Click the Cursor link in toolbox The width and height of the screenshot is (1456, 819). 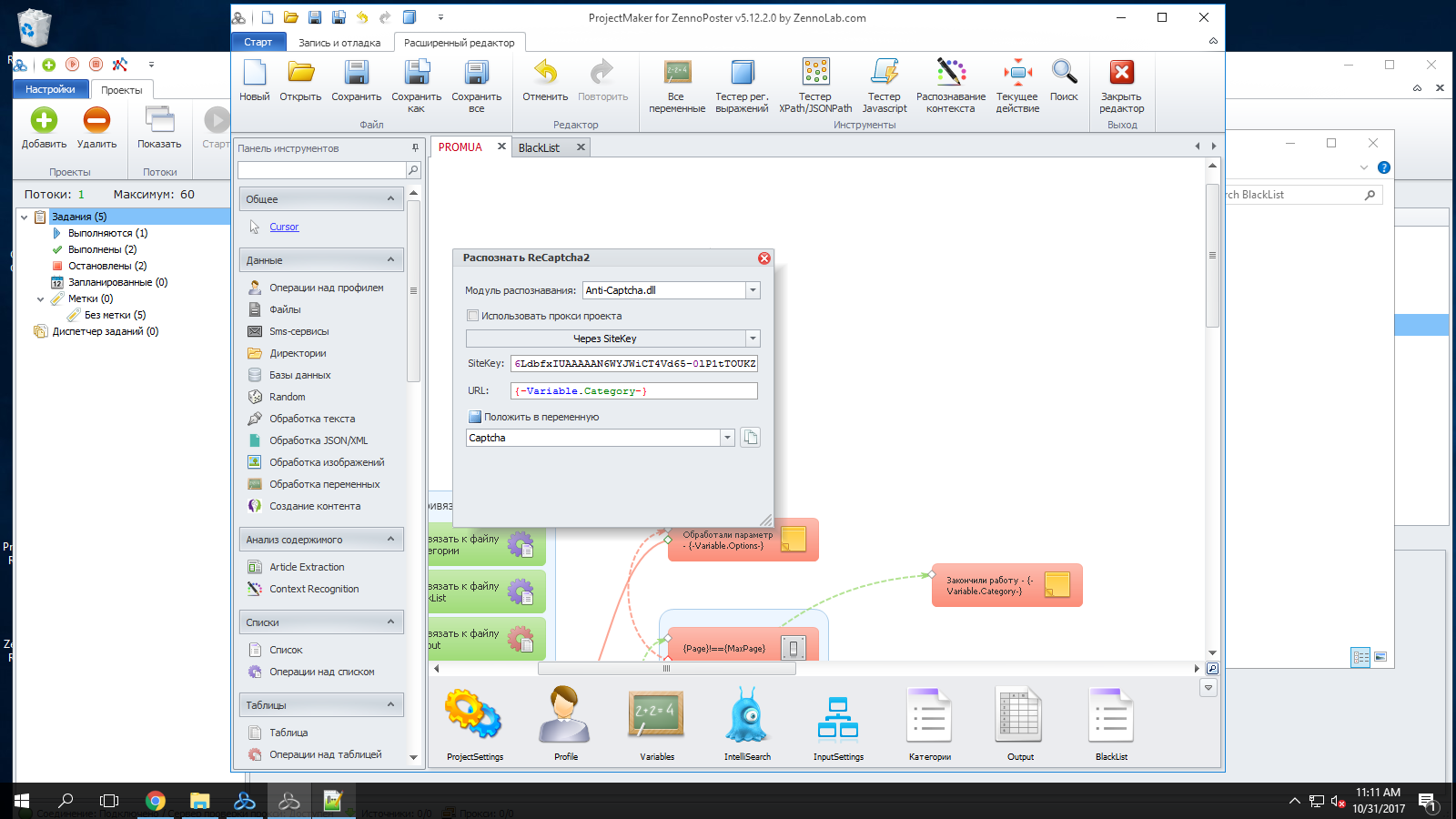point(284,227)
